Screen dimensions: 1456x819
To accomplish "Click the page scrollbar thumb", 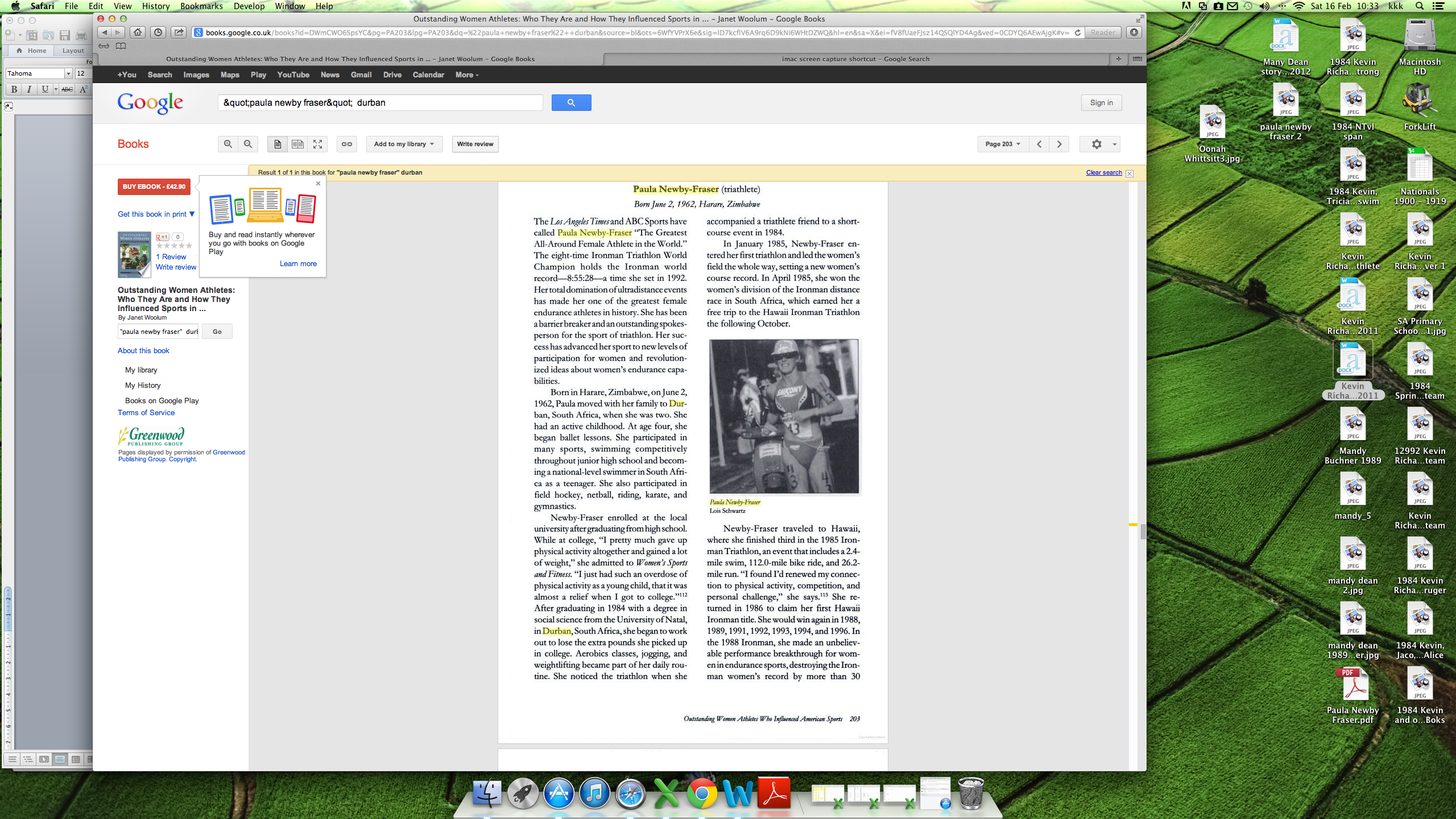I will pyautogui.click(x=1143, y=532).
